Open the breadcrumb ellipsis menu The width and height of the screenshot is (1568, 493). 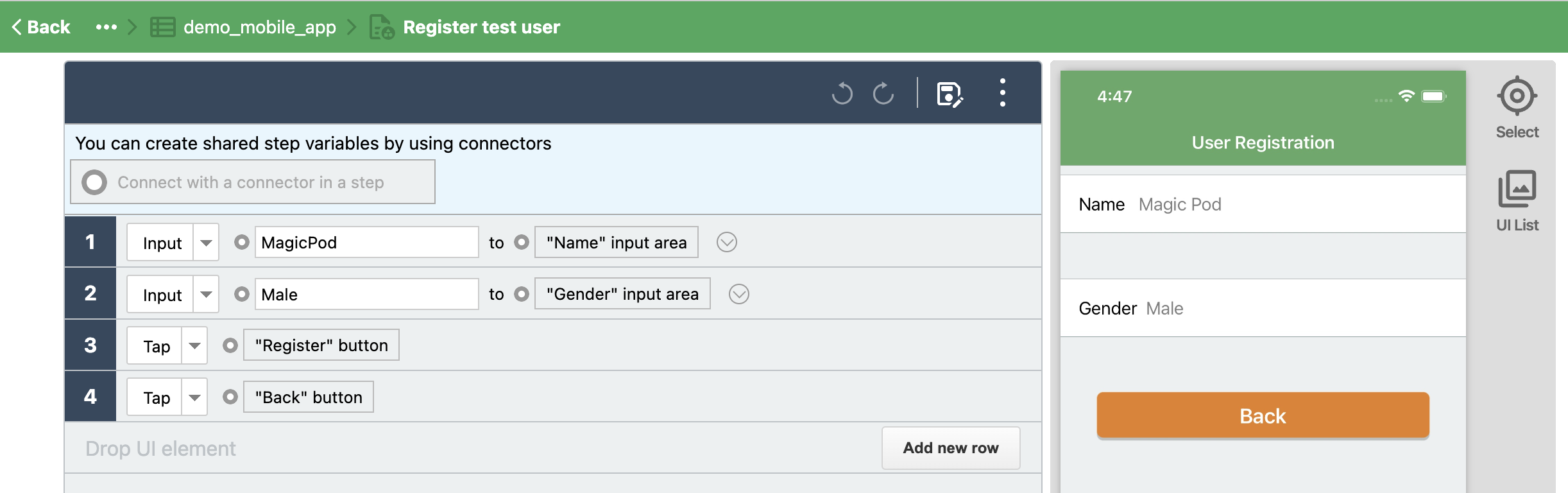pyautogui.click(x=106, y=27)
